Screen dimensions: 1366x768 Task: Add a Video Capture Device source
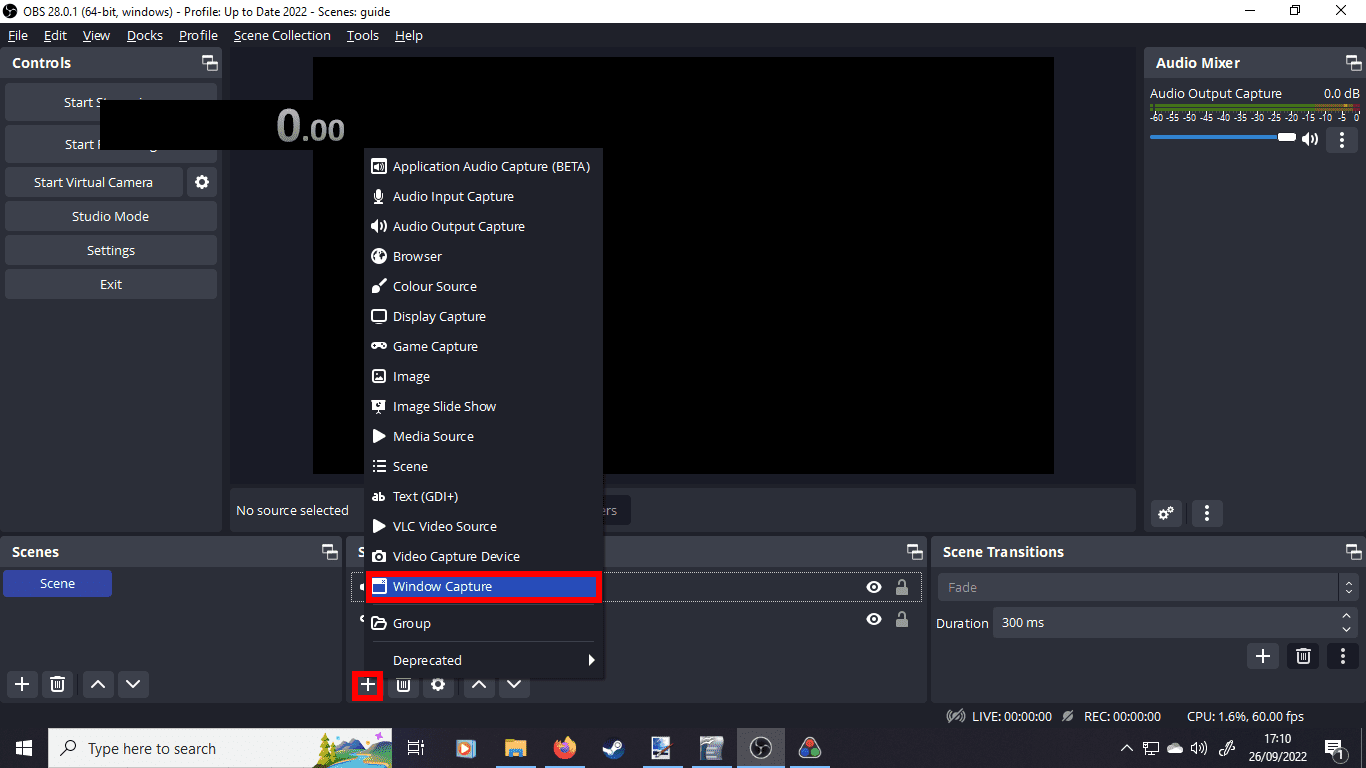point(484,557)
